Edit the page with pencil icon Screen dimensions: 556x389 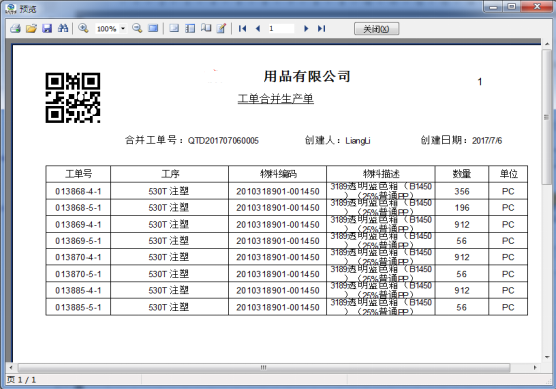tap(221, 28)
